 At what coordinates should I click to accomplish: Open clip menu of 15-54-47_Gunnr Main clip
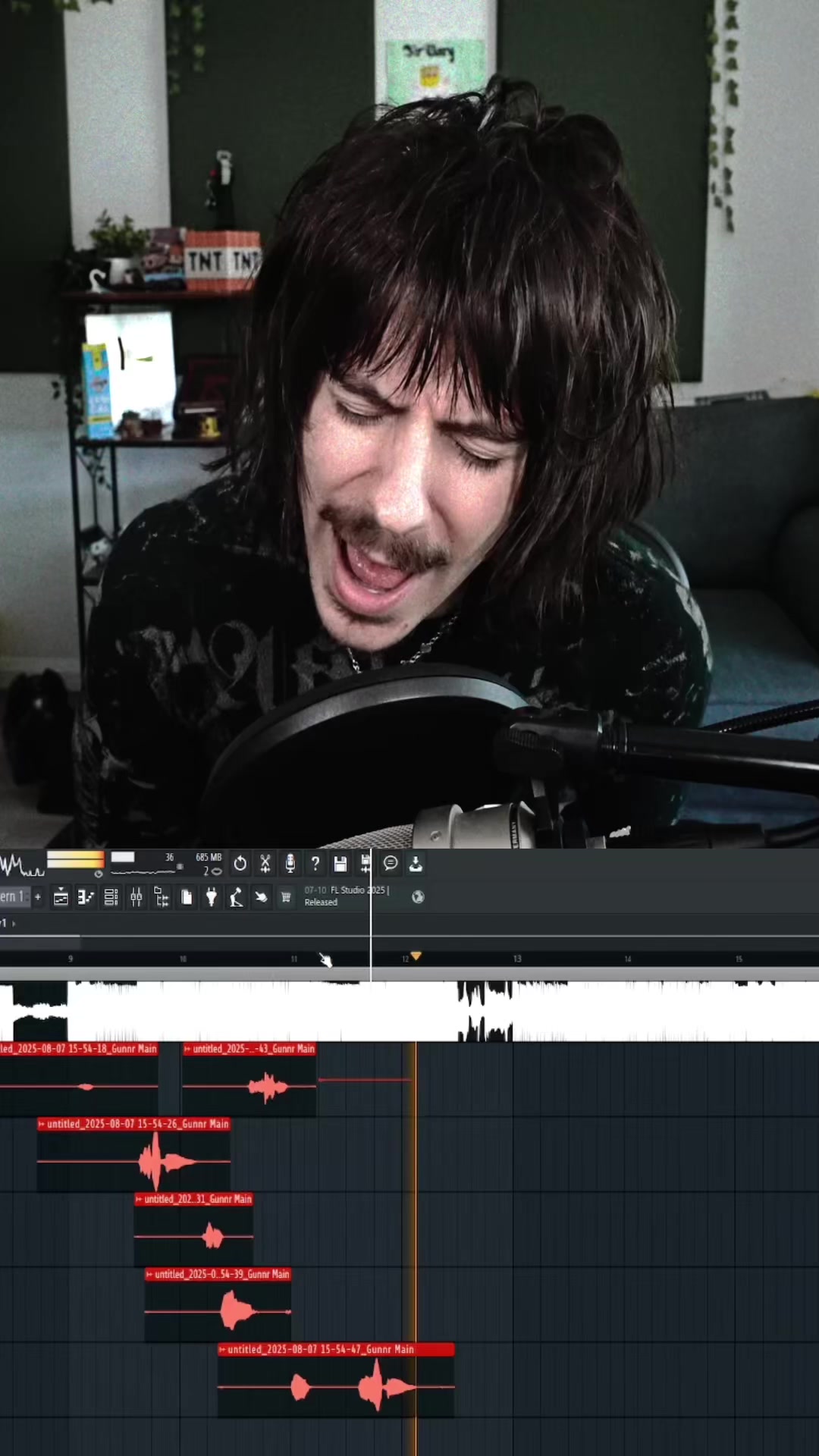(x=222, y=1349)
